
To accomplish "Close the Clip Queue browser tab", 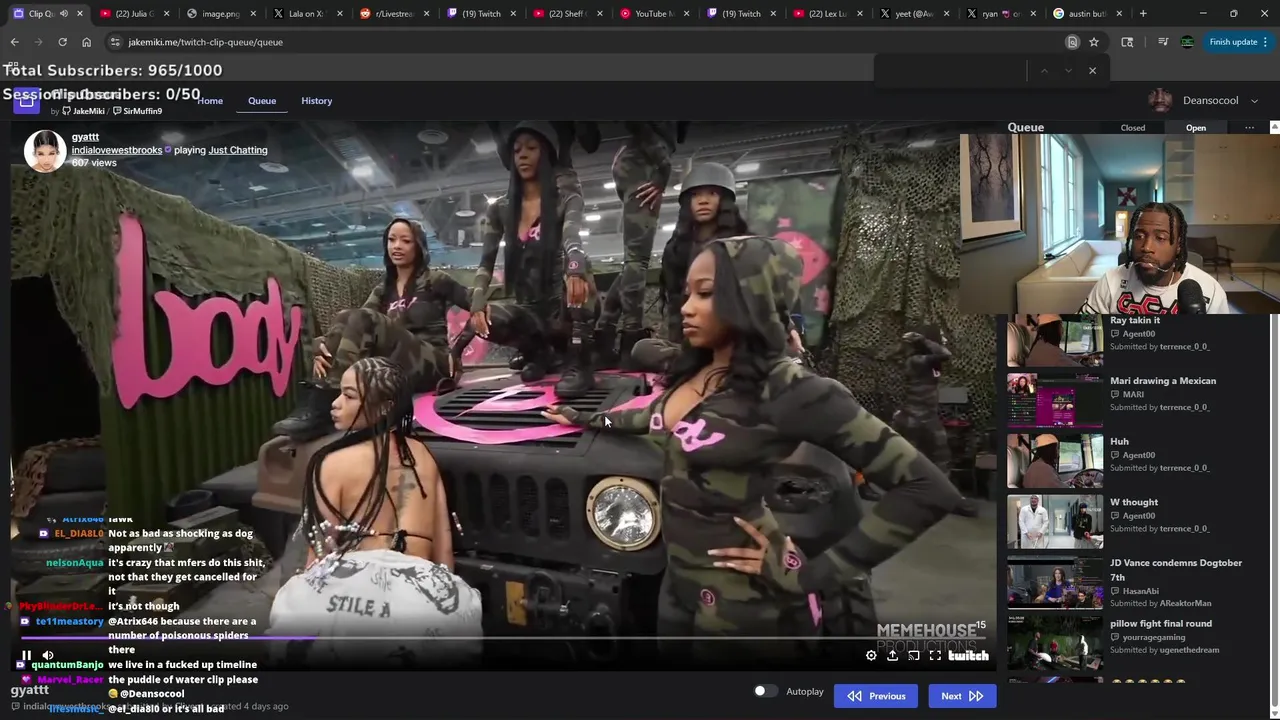I will pyautogui.click(x=80, y=14).
